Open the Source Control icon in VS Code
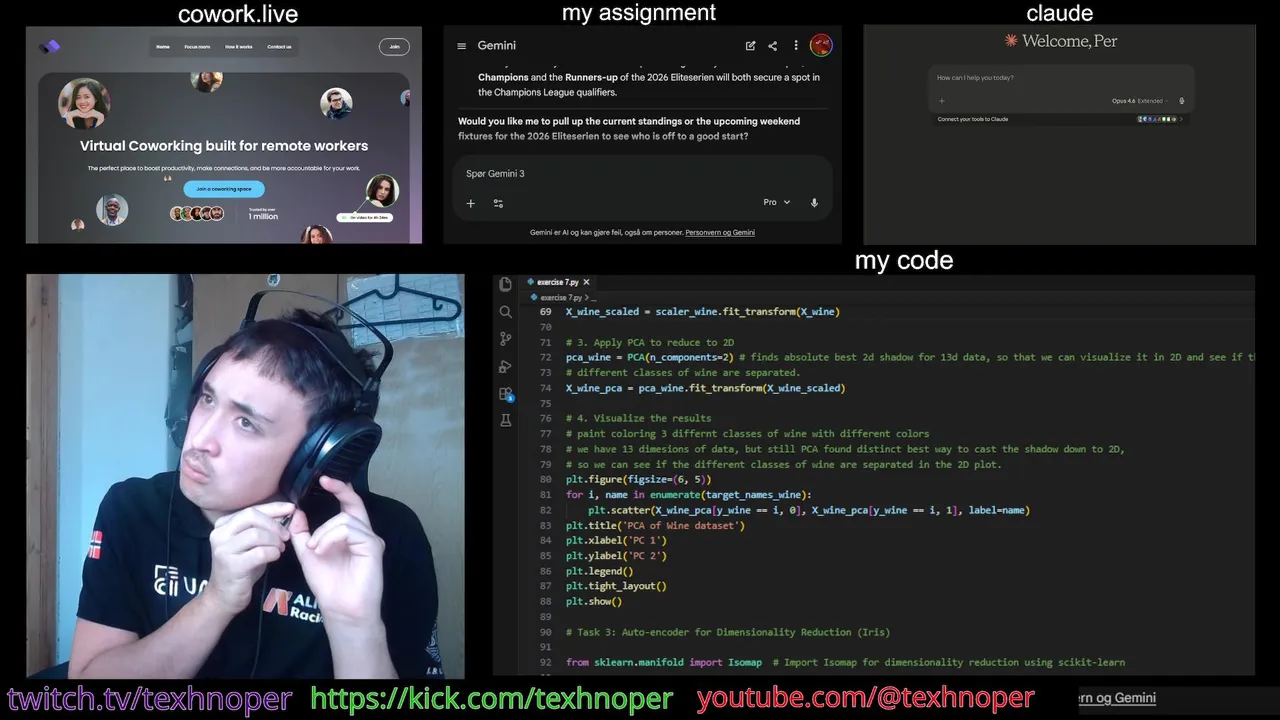 pyautogui.click(x=505, y=339)
